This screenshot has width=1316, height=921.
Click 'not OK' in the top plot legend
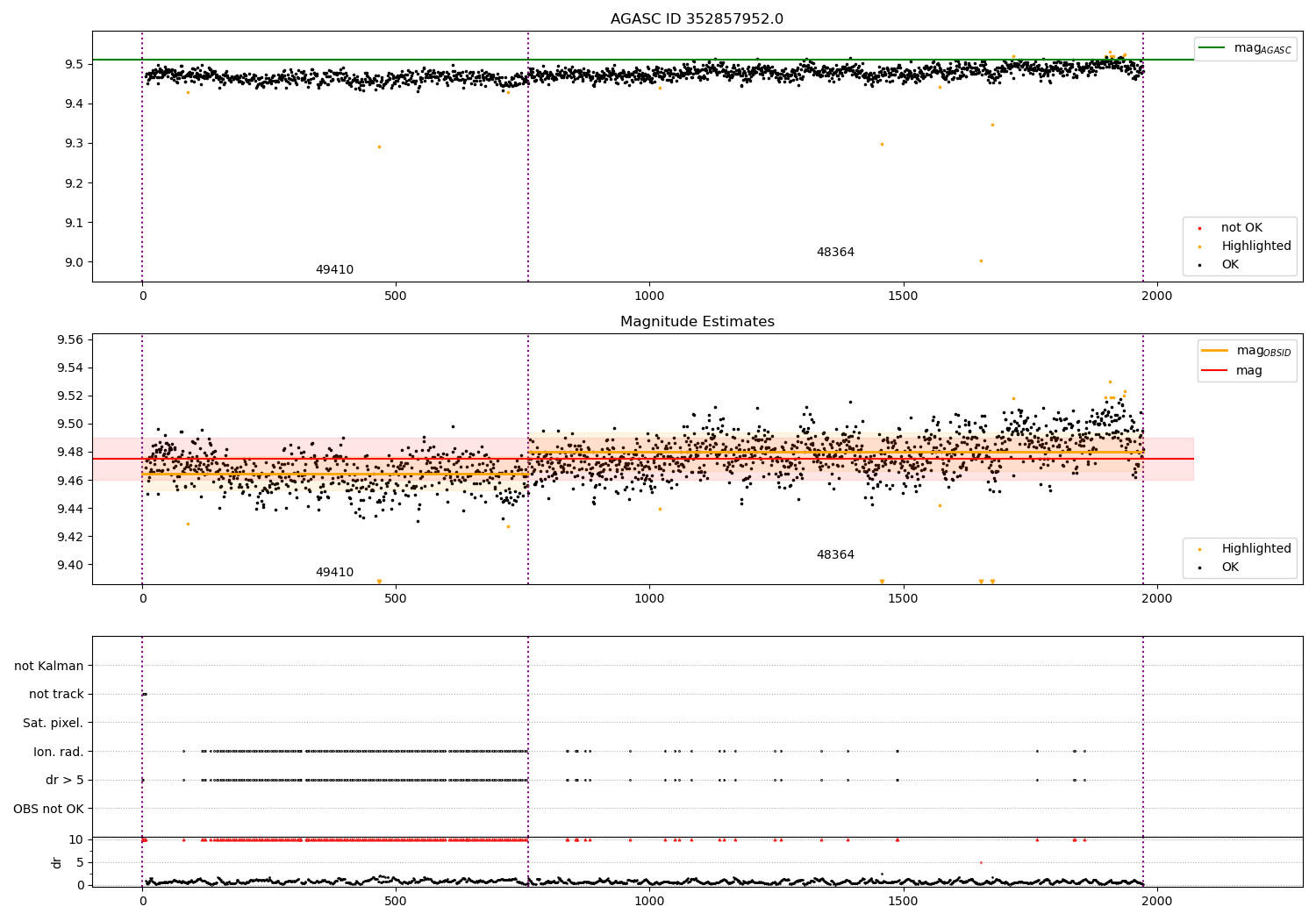pos(1241,228)
